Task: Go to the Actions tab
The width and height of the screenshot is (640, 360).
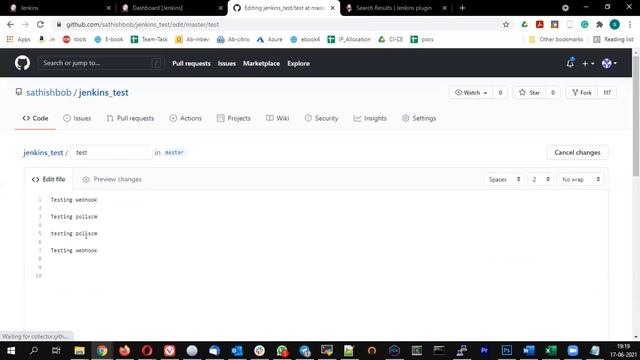Action: (x=185, y=118)
